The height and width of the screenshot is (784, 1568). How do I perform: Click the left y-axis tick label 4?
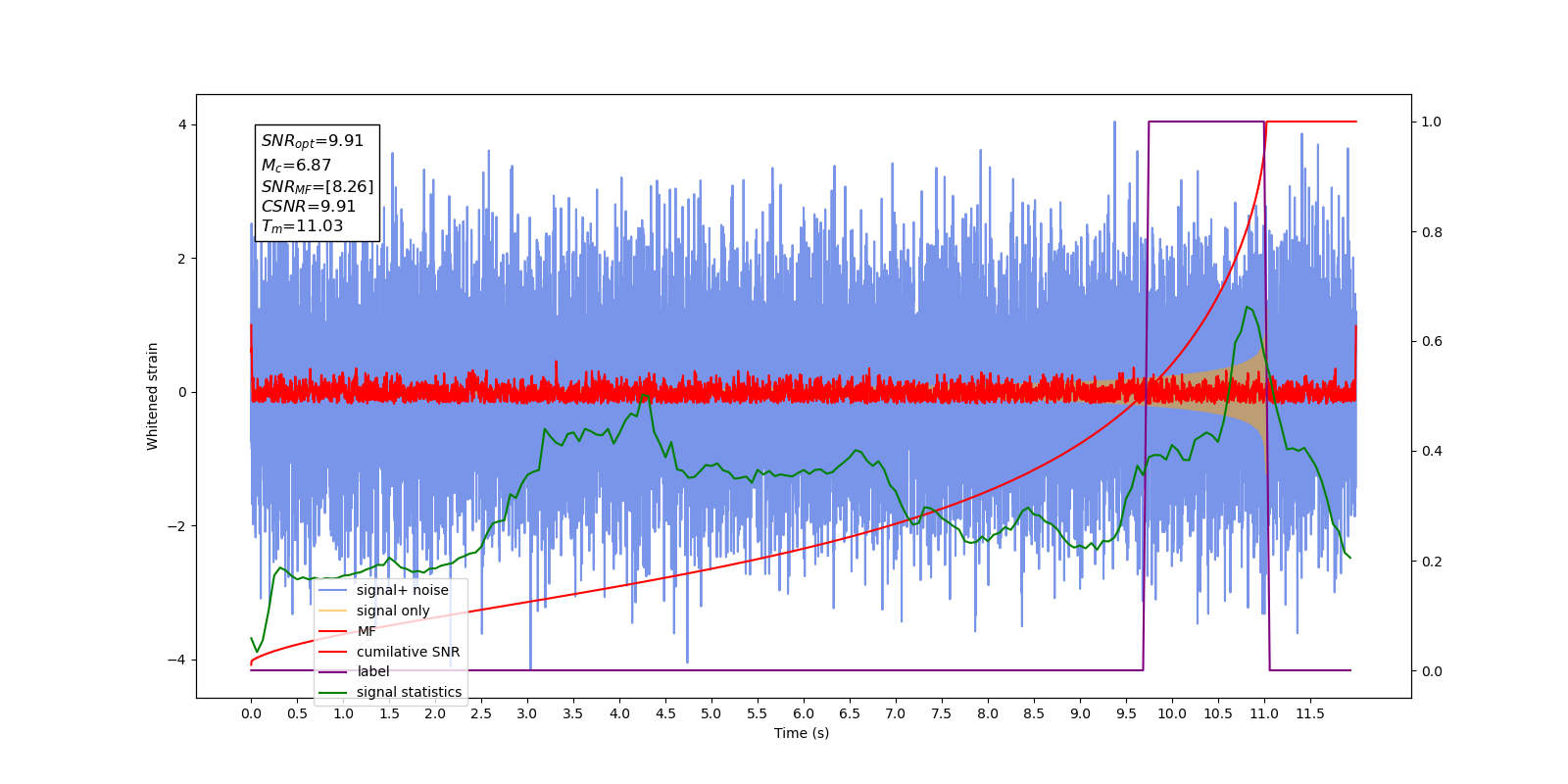tap(182, 124)
